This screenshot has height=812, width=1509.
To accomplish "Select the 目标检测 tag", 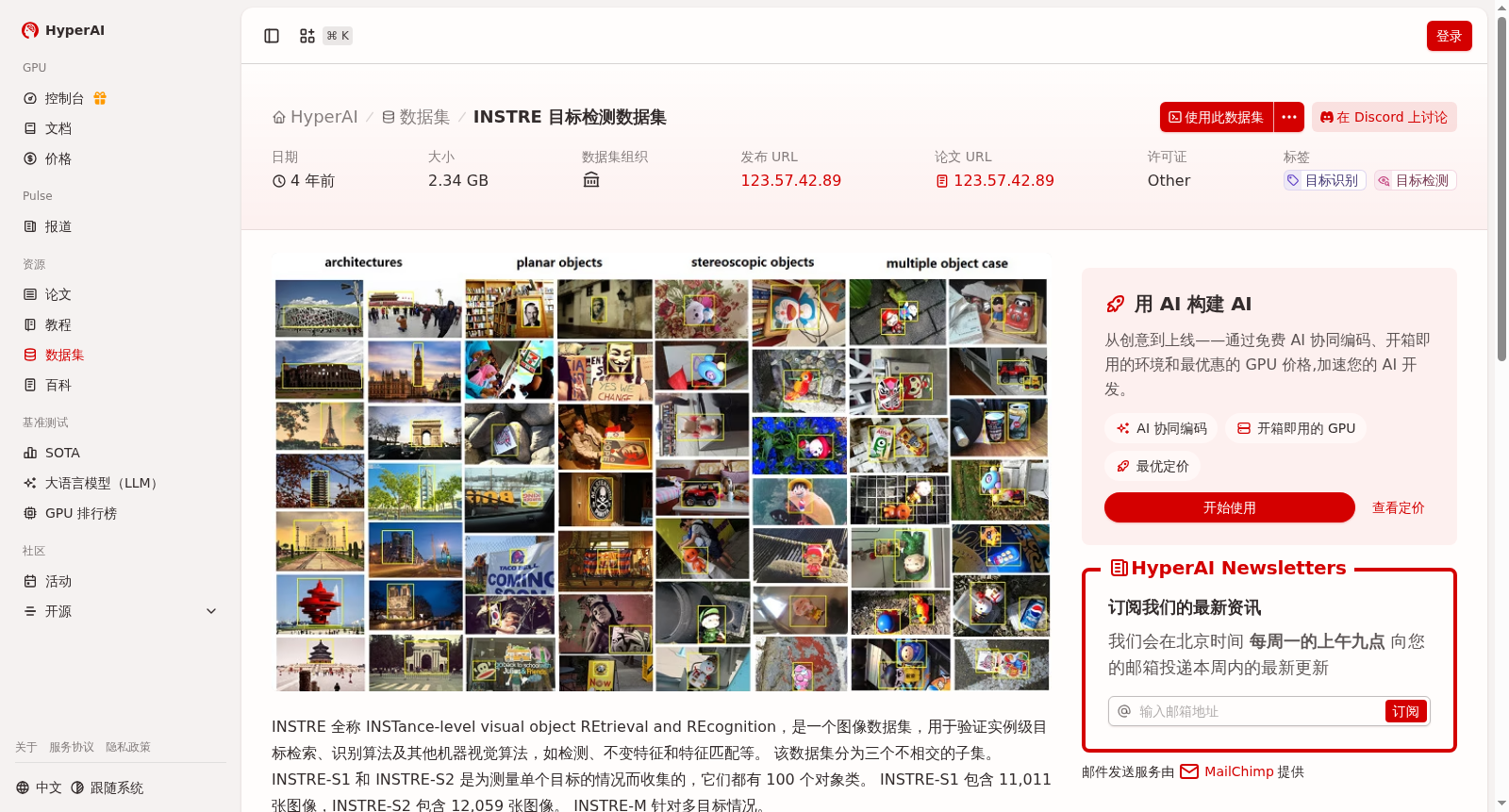I will pyautogui.click(x=1415, y=180).
